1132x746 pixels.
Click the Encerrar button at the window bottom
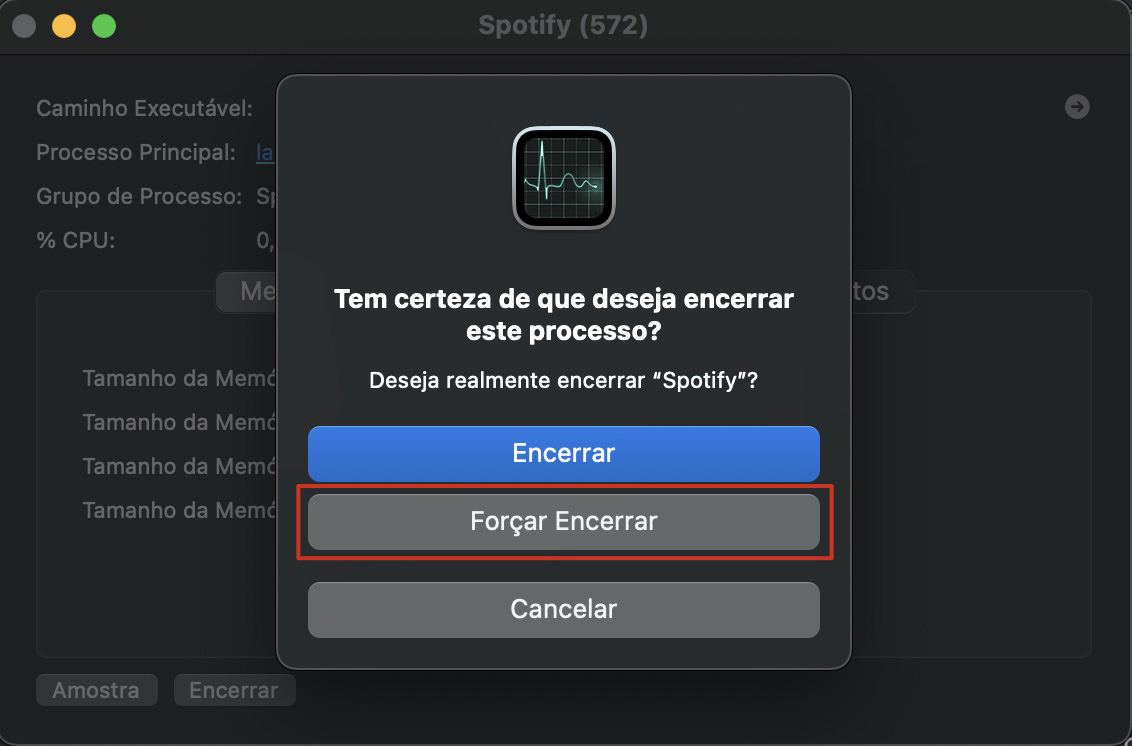(x=234, y=689)
